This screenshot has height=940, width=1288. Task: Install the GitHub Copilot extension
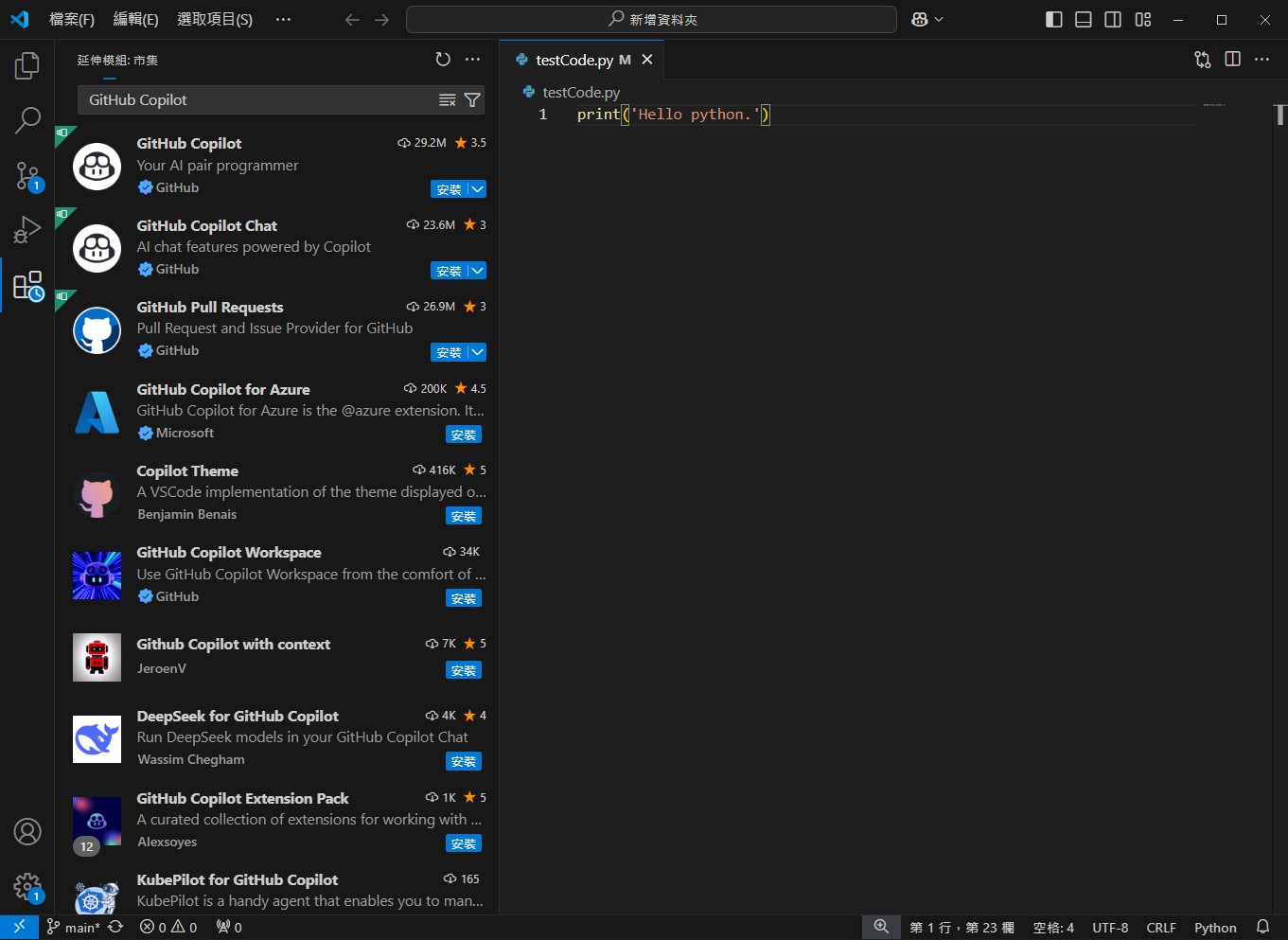(450, 189)
